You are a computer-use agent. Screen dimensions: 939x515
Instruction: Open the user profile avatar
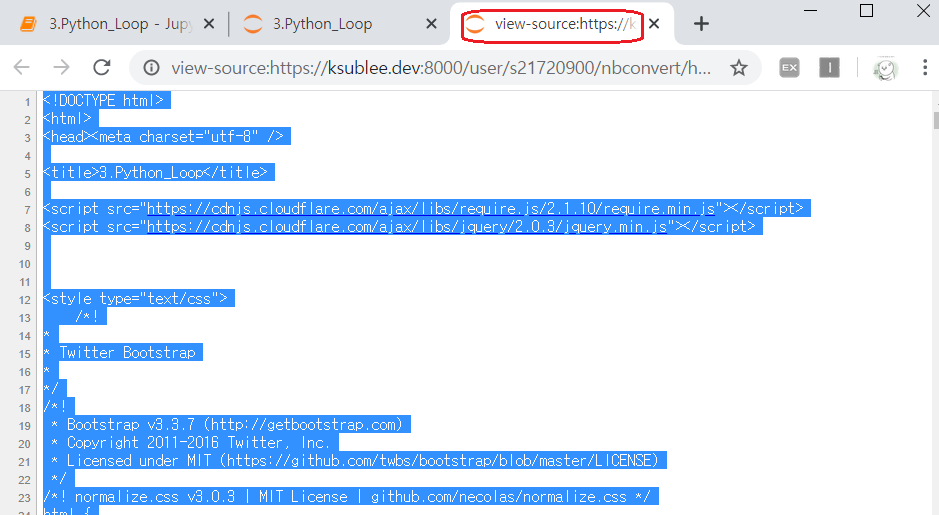885,68
